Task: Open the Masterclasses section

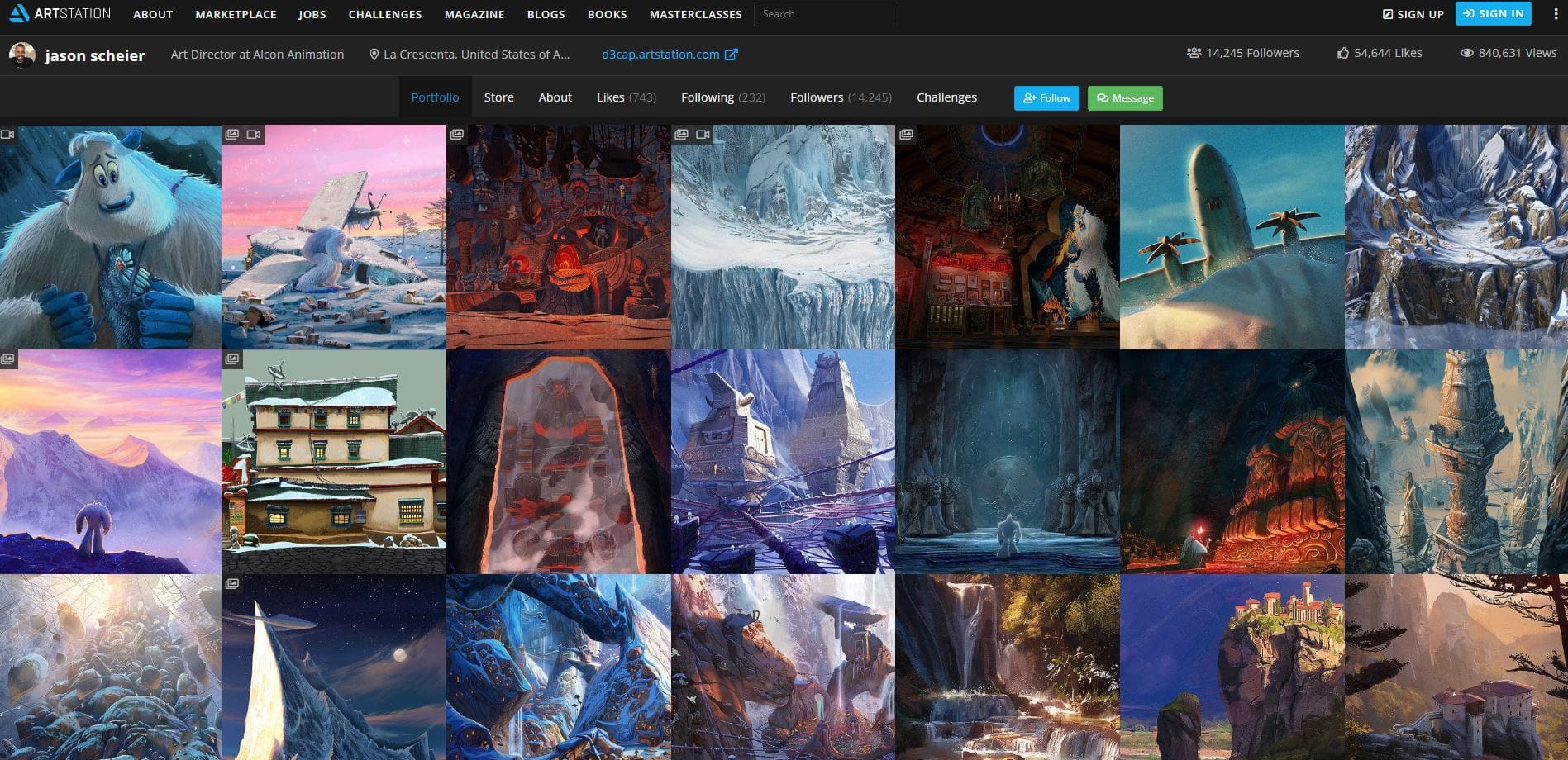Action: (696, 14)
